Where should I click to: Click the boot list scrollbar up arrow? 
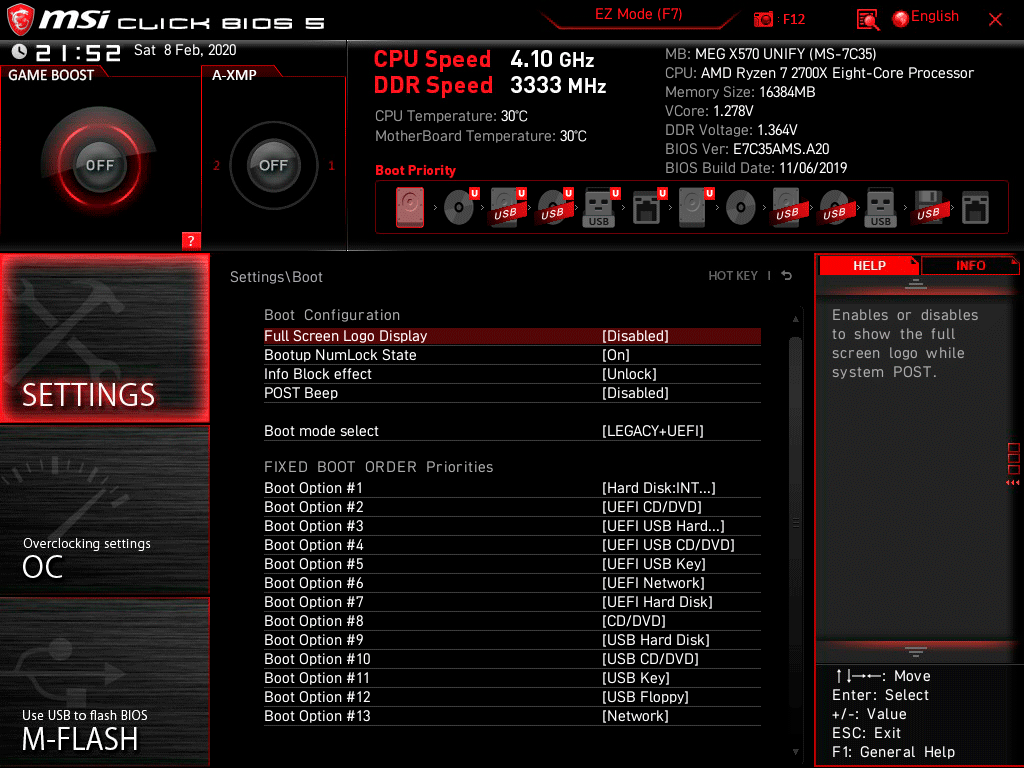point(795,319)
